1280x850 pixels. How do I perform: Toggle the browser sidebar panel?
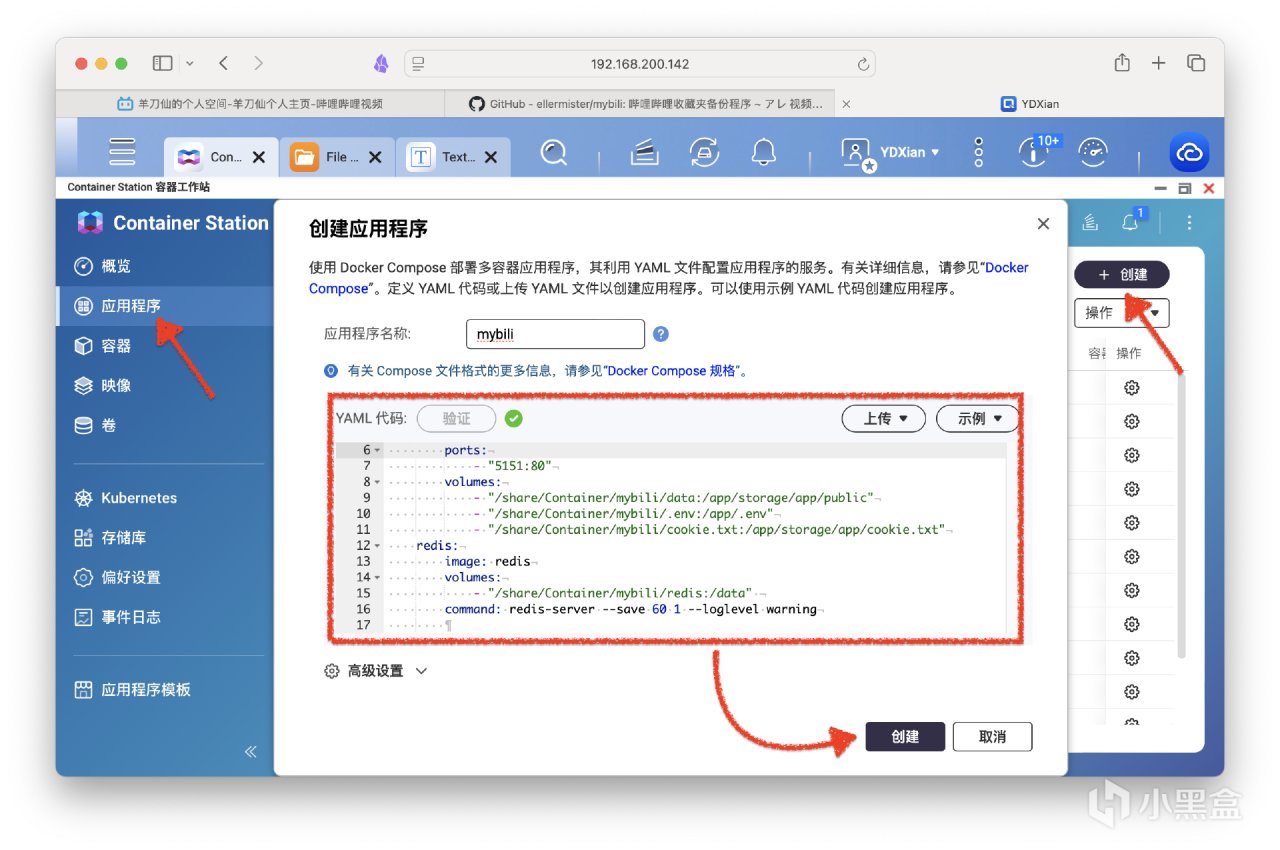tap(162, 63)
